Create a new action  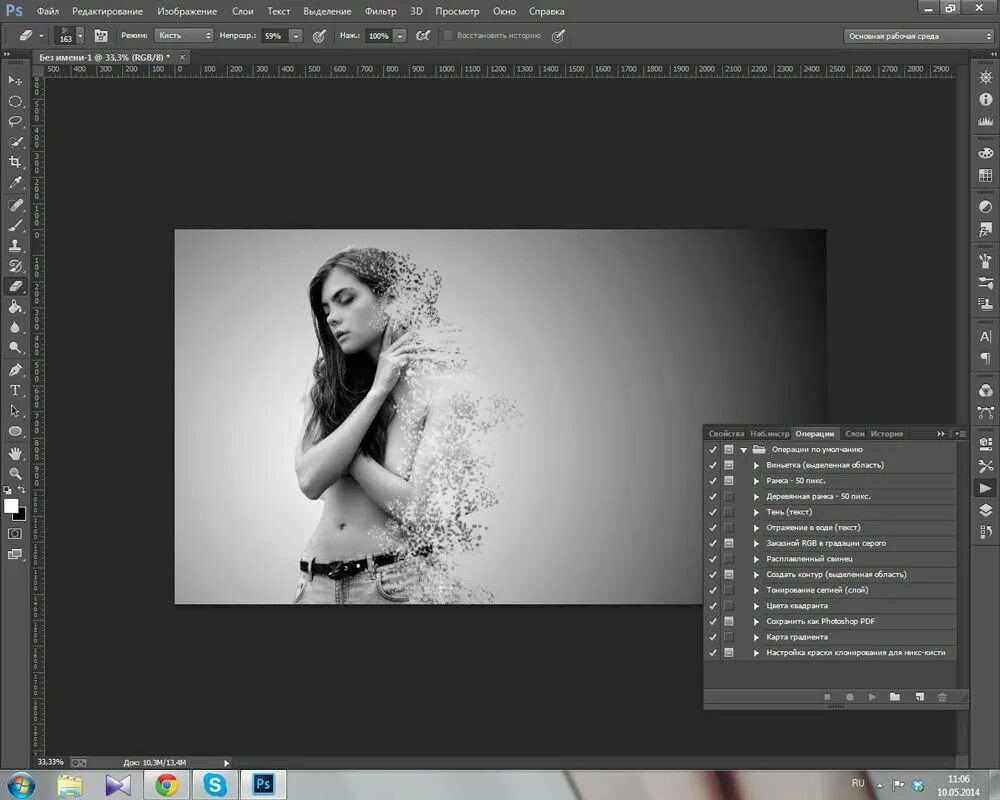click(919, 697)
